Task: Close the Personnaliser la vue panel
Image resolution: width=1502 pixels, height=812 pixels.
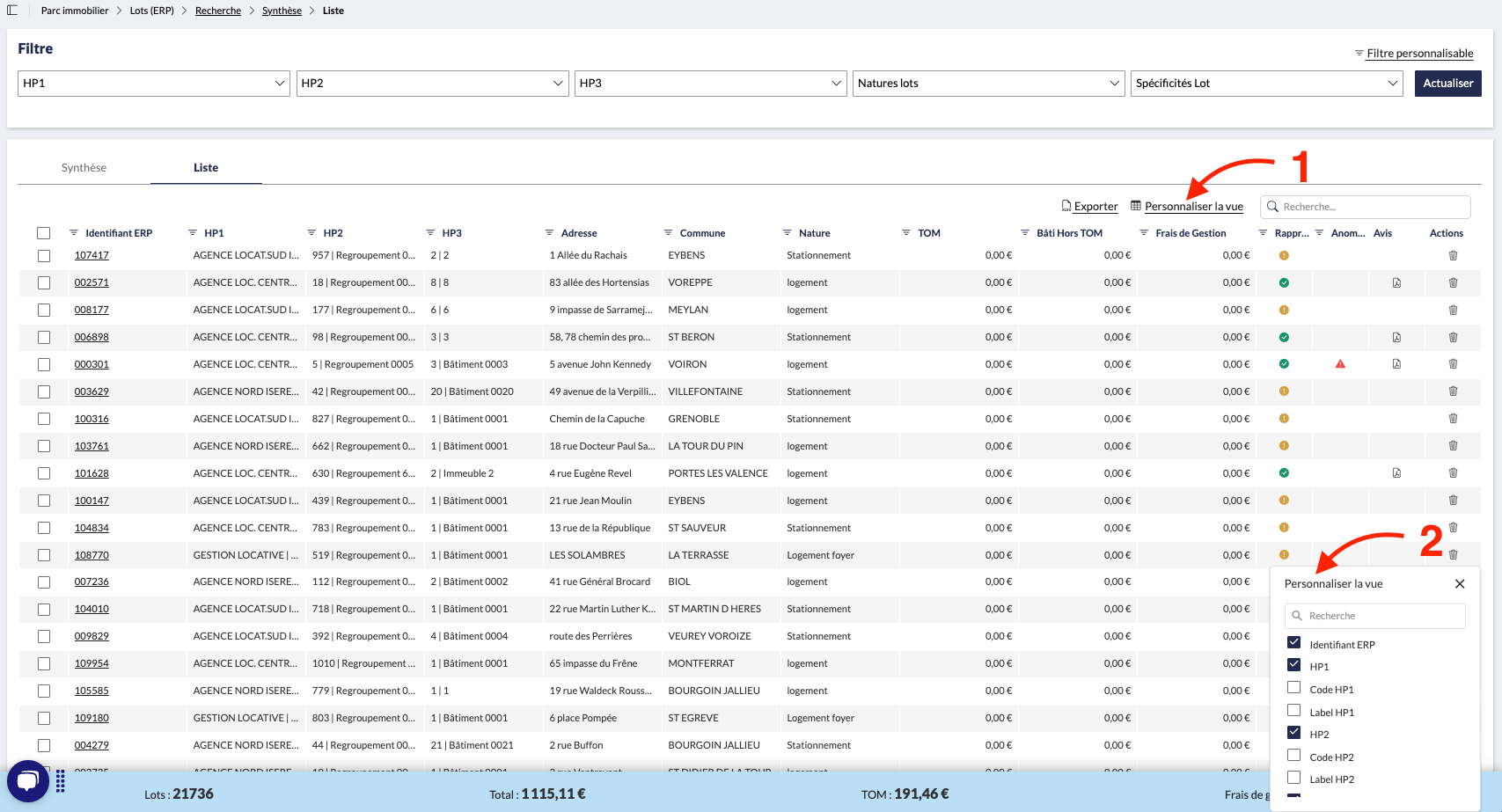Action: tap(1460, 584)
